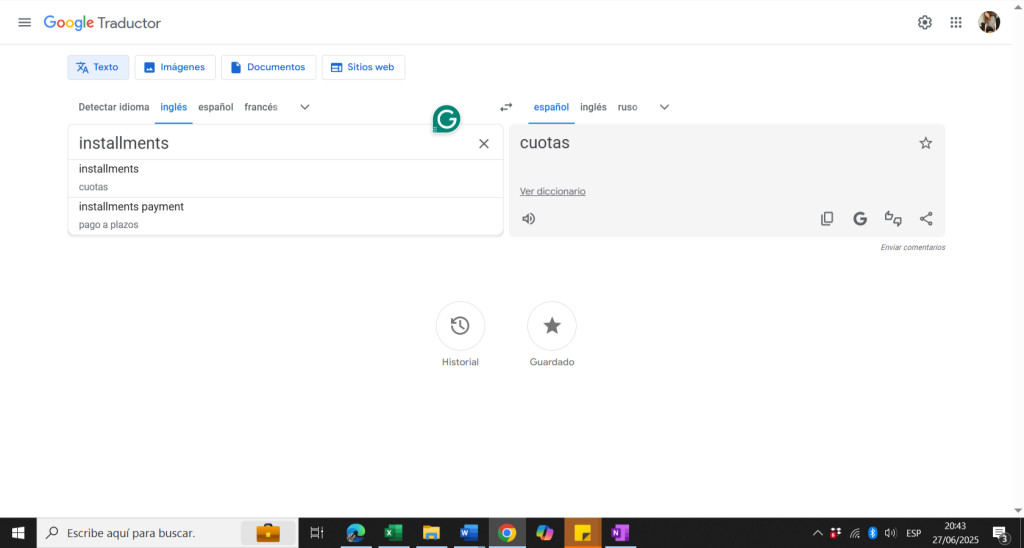This screenshot has width=1024, height=548.
Task: Search translation on Google icon
Action: pyautogui.click(x=860, y=219)
